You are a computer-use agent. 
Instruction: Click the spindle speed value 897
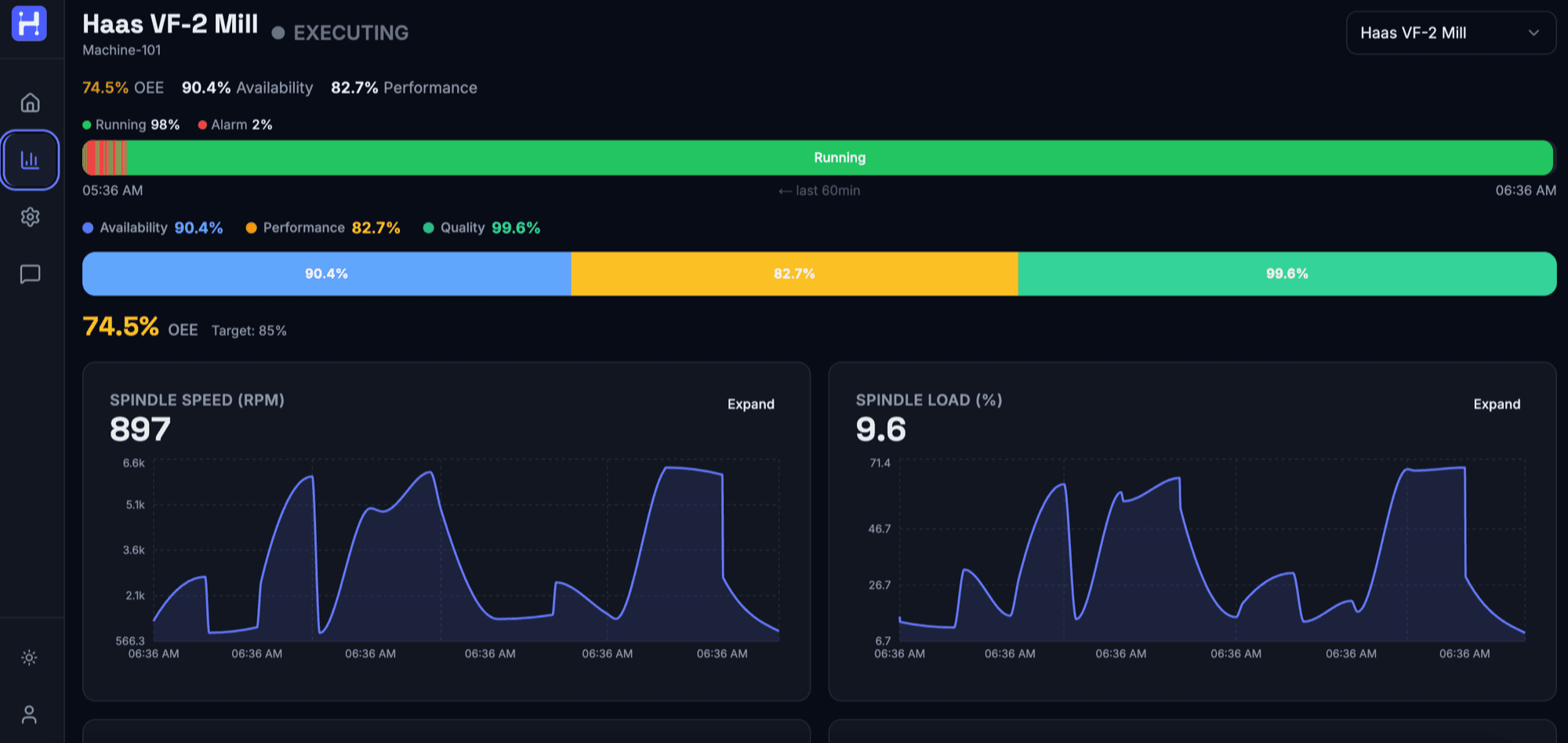point(140,429)
